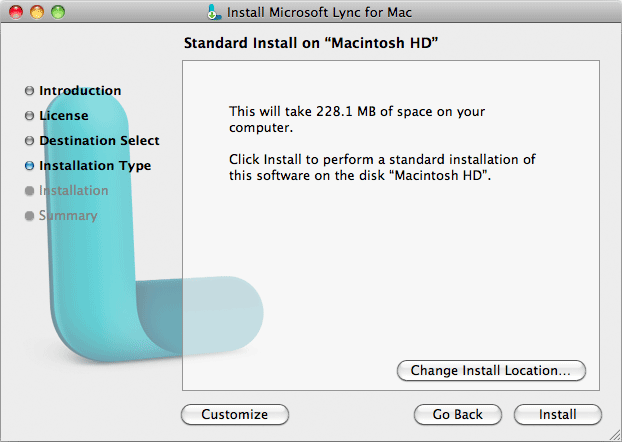Click text "This will take 228.1 MB"
This screenshot has height=442, width=622.
click(302, 111)
